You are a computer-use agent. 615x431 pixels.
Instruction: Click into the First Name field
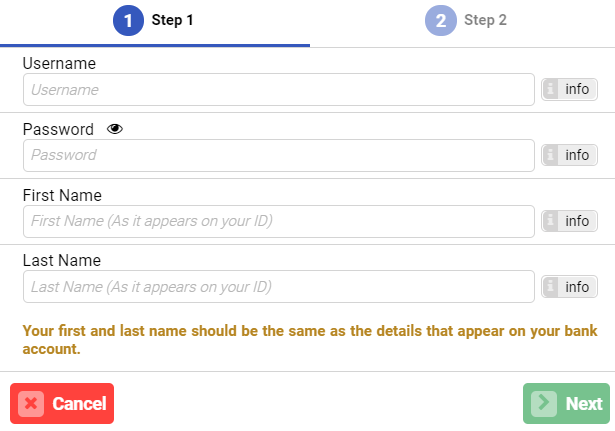pyautogui.click(x=279, y=221)
